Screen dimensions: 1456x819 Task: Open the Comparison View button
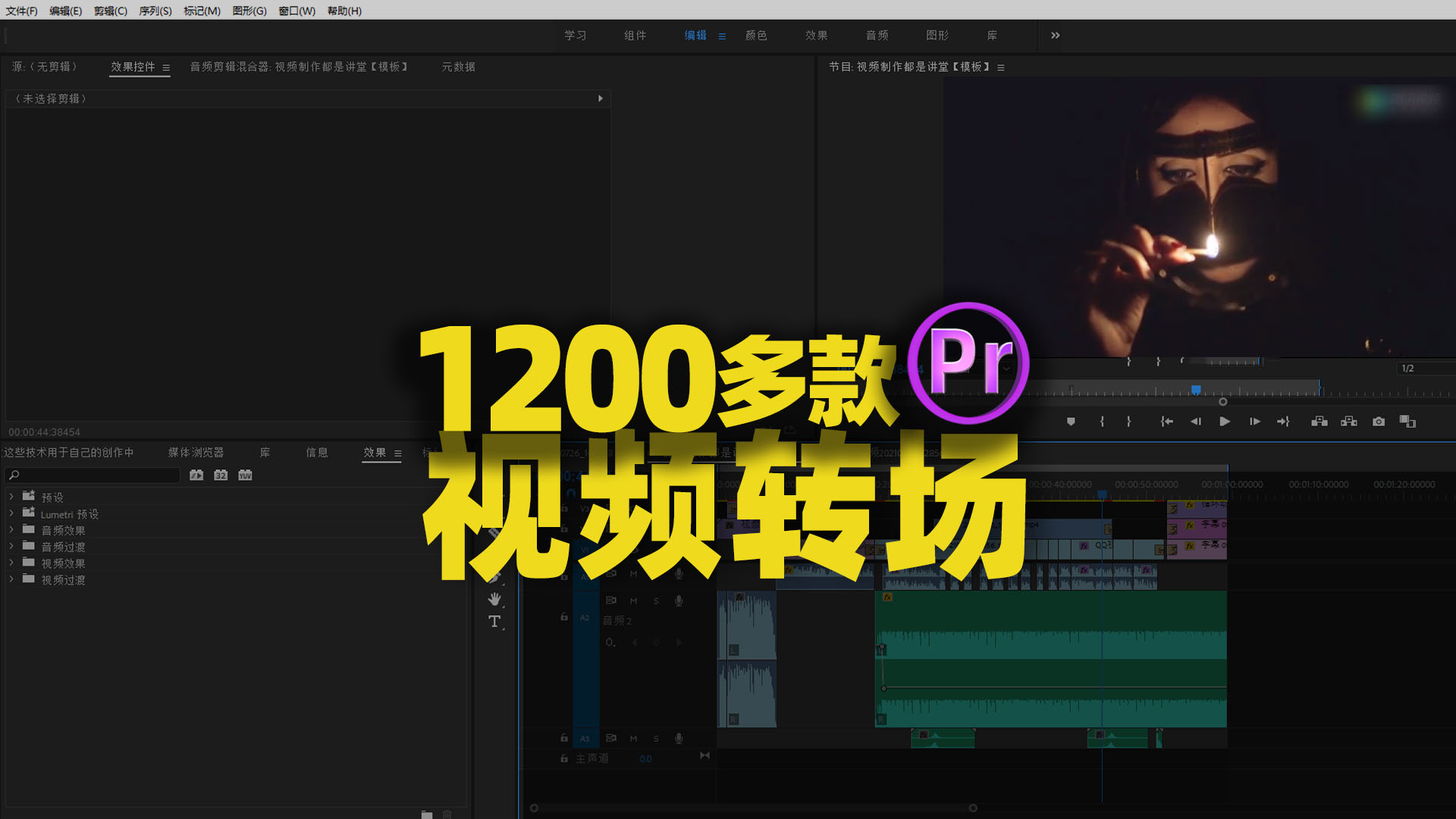point(1408,422)
